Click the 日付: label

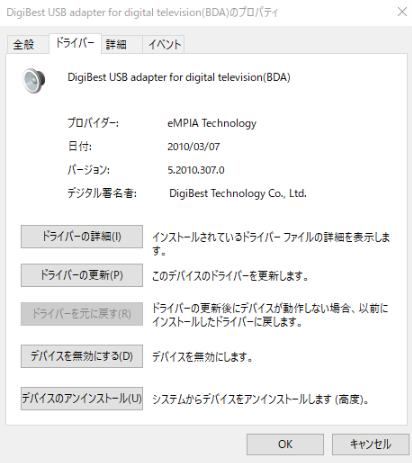80,147
